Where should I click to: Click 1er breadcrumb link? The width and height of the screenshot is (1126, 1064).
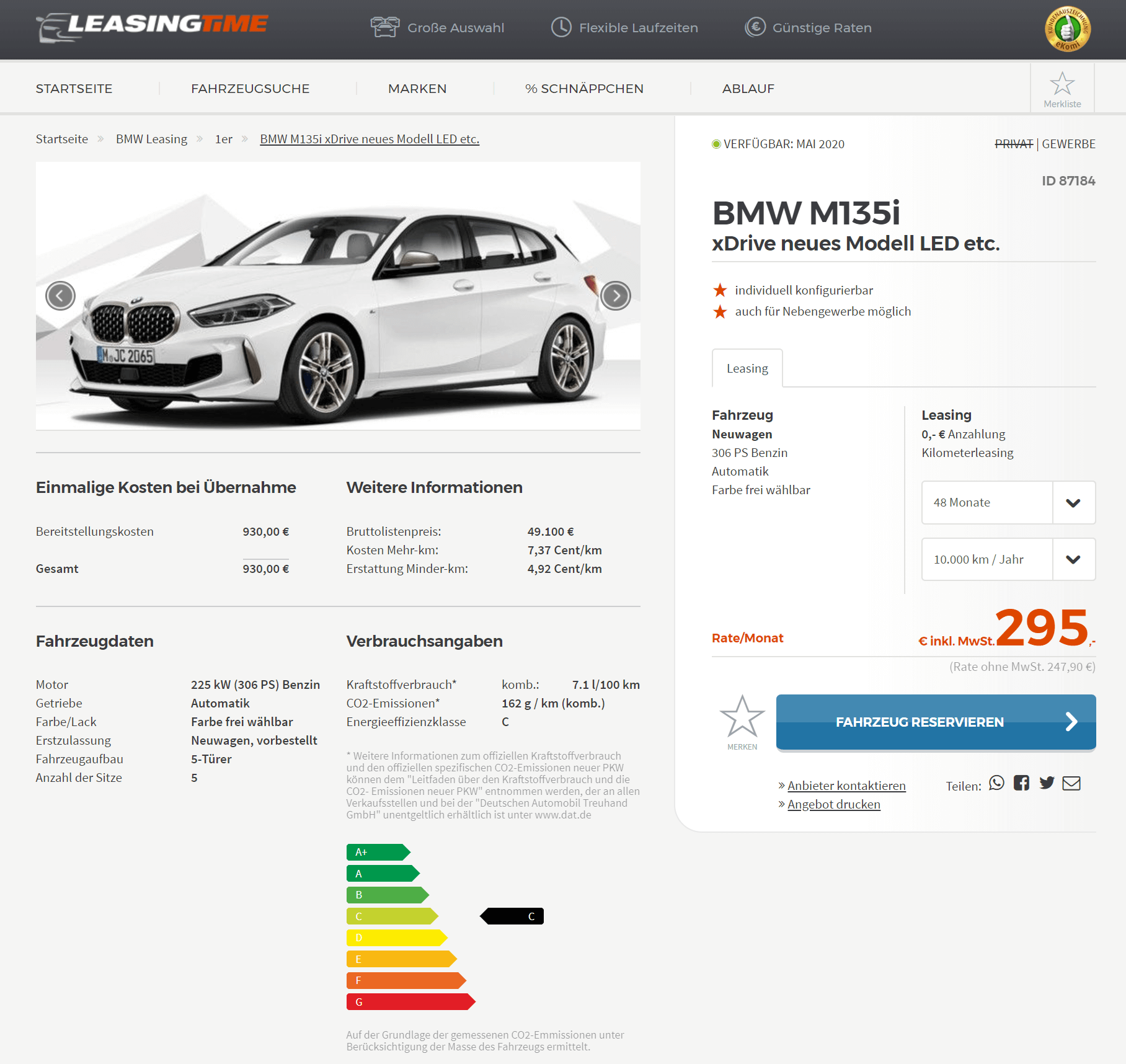tap(224, 139)
